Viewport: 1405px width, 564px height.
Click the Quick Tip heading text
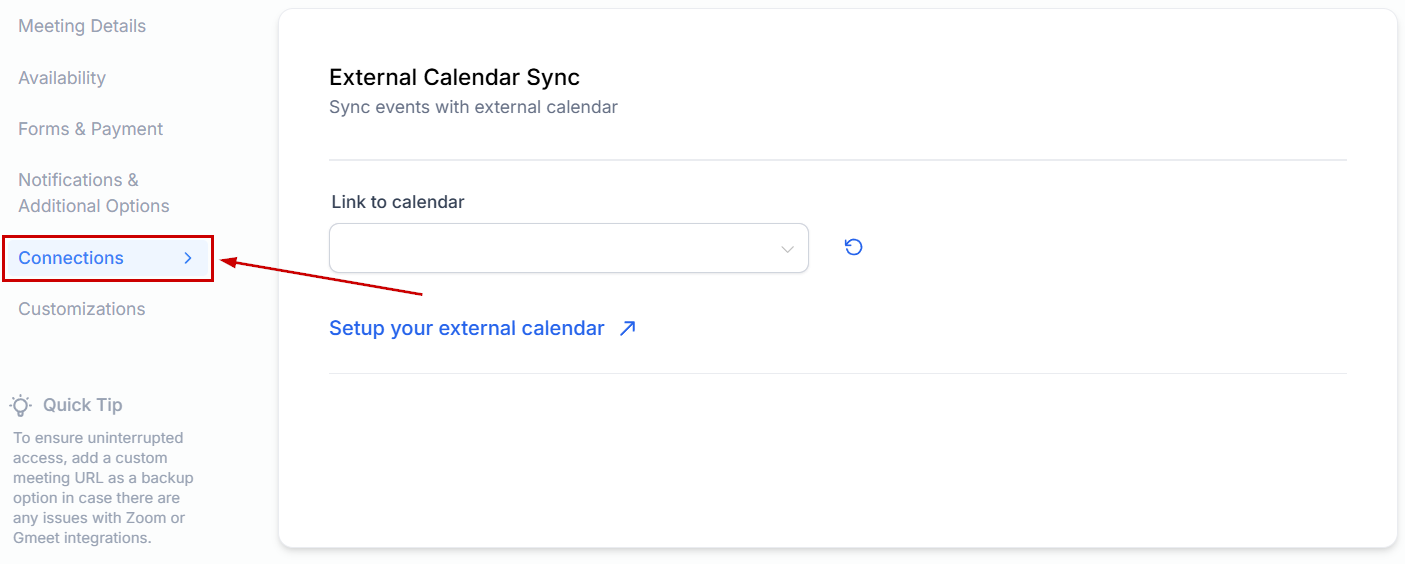[x=82, y=405]
